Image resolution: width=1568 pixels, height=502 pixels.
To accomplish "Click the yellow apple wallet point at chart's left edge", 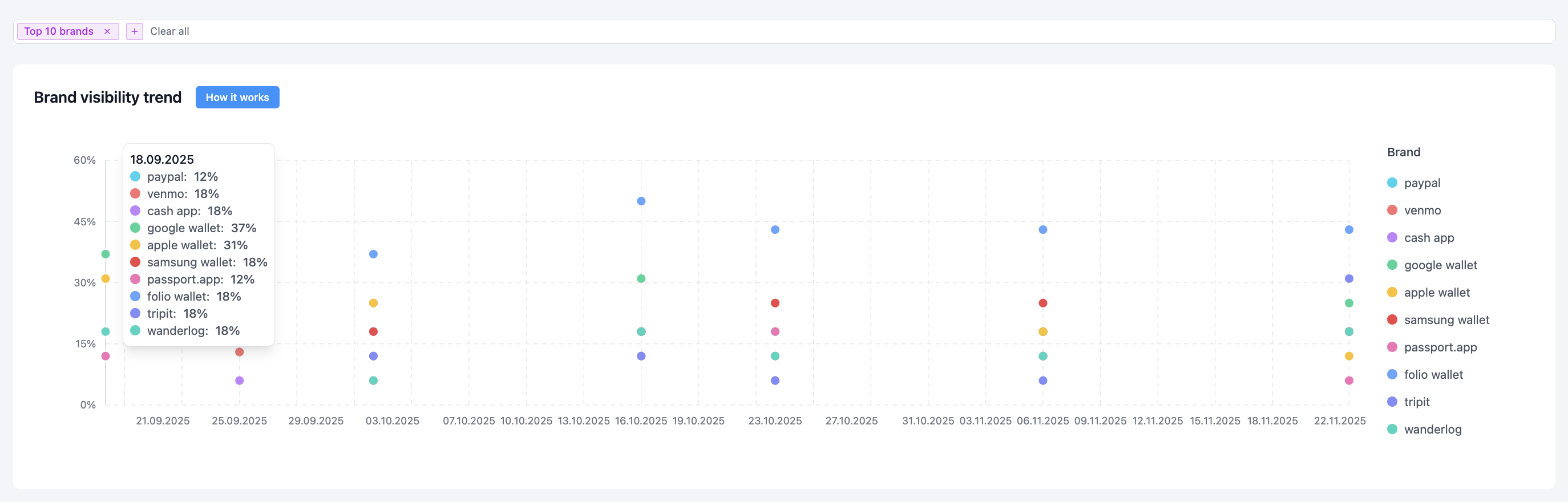I will [x=106, y=279].
